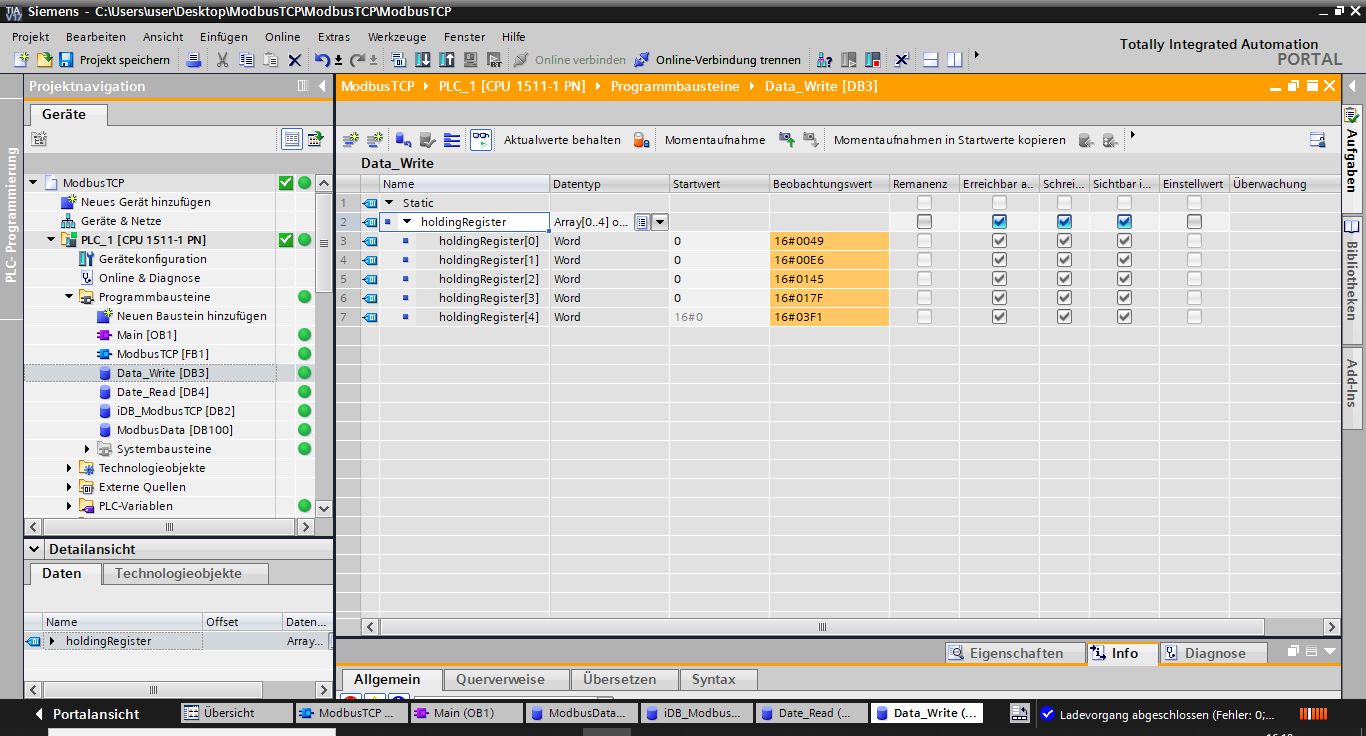Collapse the holdingRegister array in the table
This screenshot has height=736, width=1366.
tap(407, 222)
